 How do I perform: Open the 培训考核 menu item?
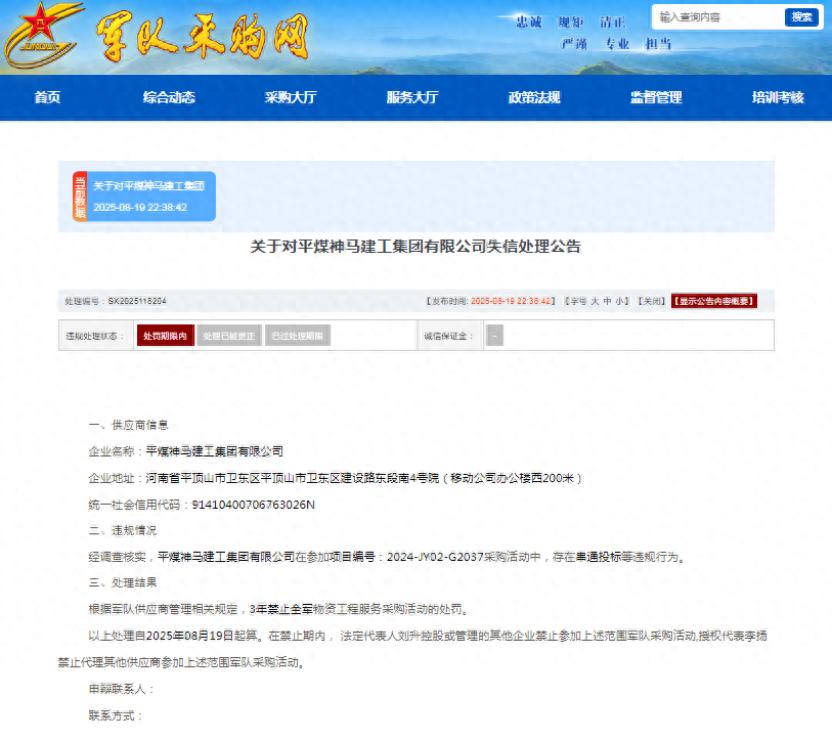[x=778, y=98]
